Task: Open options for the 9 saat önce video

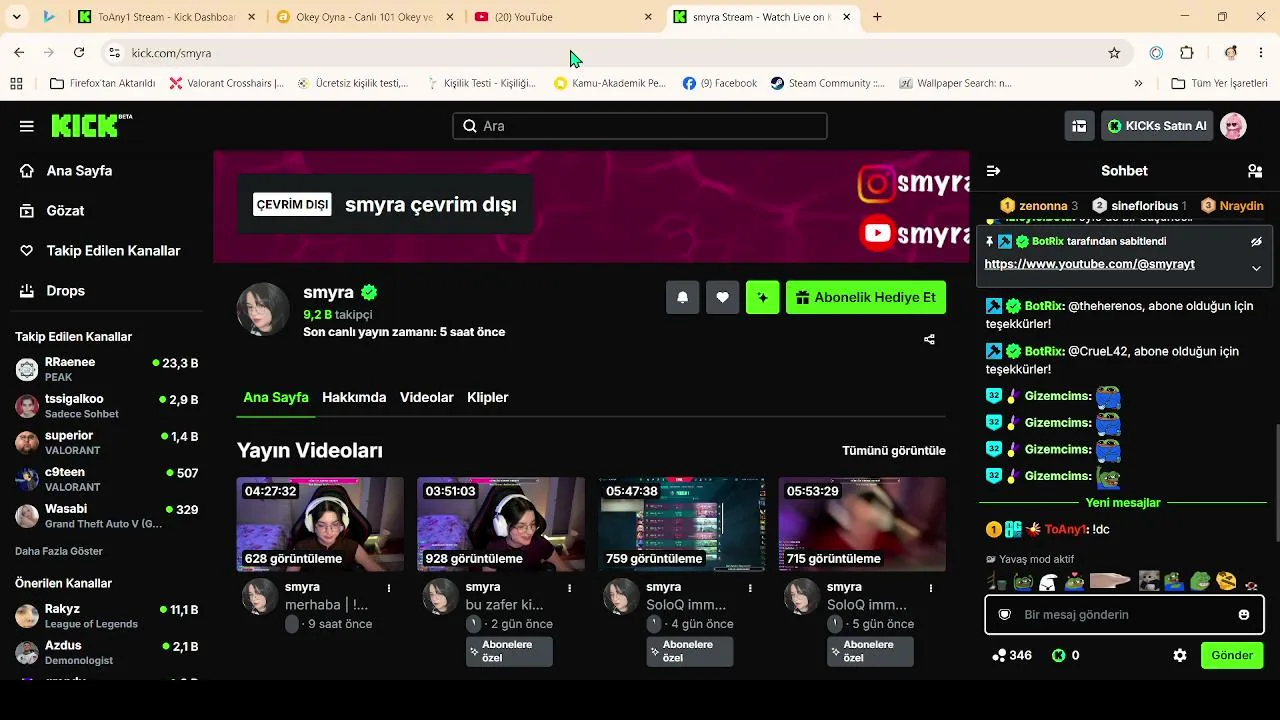Action: (x=389, y=588)
